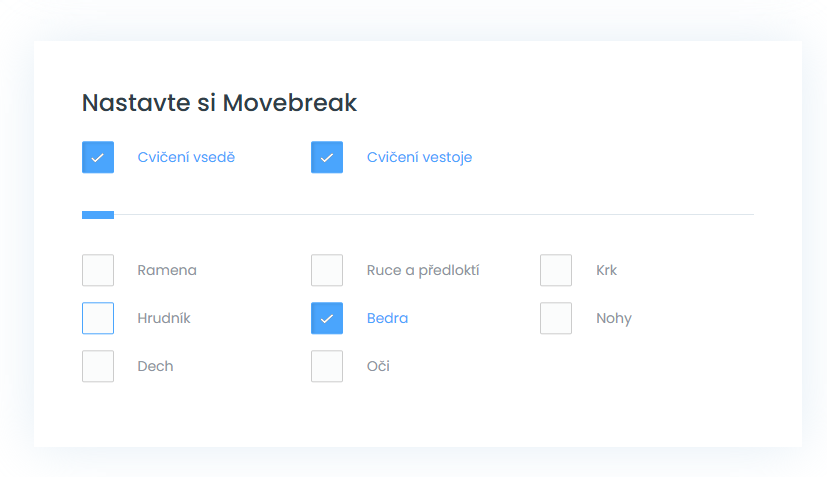This screenshot has width=827, height=477.
Task: Click the Dech text label
Action: [156, 366]
